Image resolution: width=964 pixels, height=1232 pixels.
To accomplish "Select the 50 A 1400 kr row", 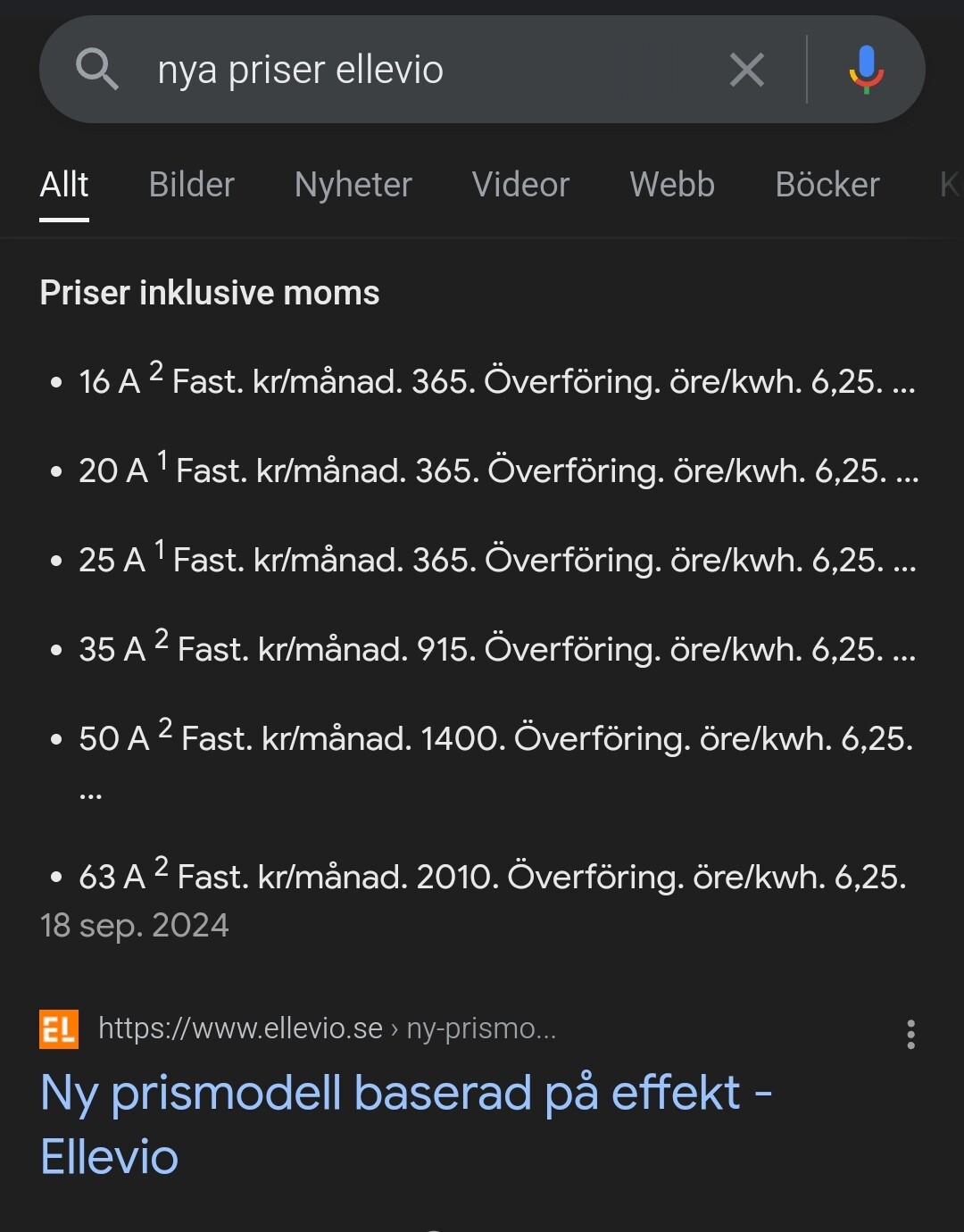I will tap(495, 738).
